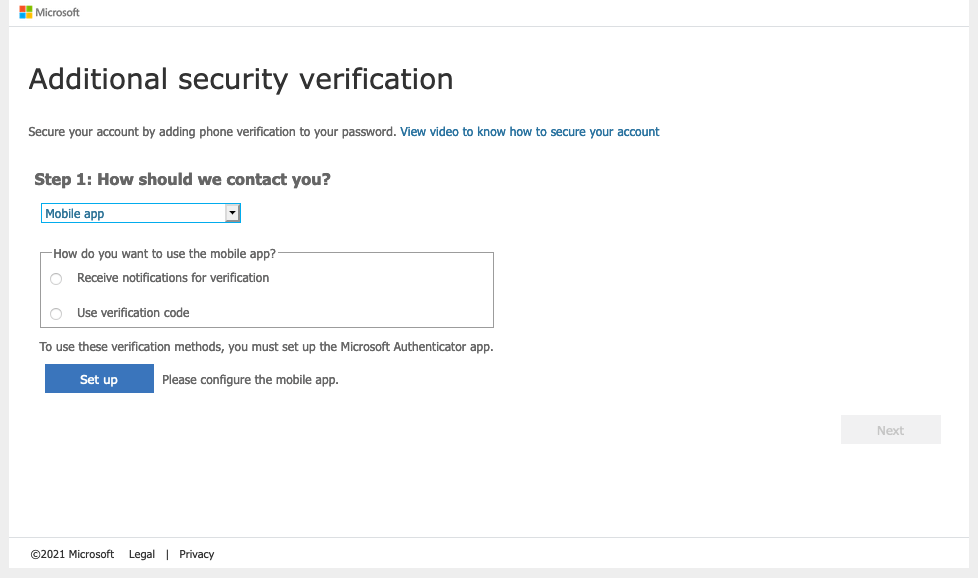978x578 pixels.
Task: Click the Microsoft wordmark beside the logo
Action: tap(57, 12)
